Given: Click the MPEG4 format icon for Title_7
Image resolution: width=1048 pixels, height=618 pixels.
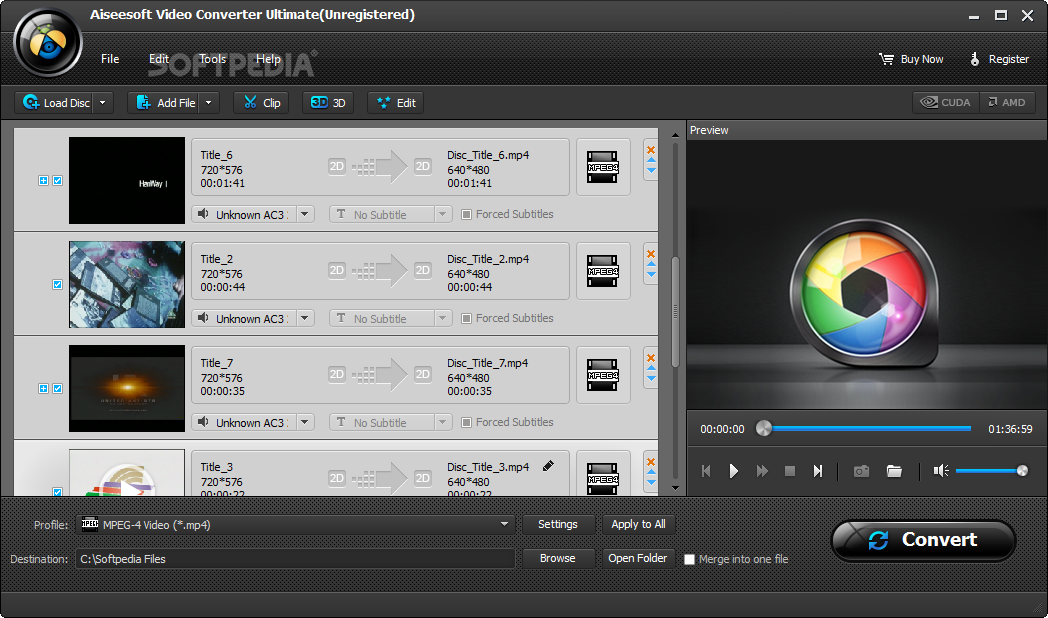Looking at the screenshot, I should [603, 375].
